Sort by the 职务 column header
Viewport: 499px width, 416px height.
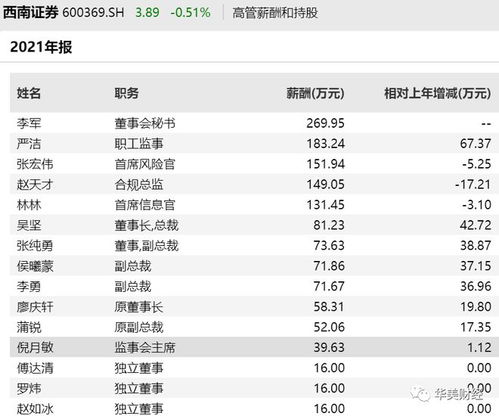(127, 93)
